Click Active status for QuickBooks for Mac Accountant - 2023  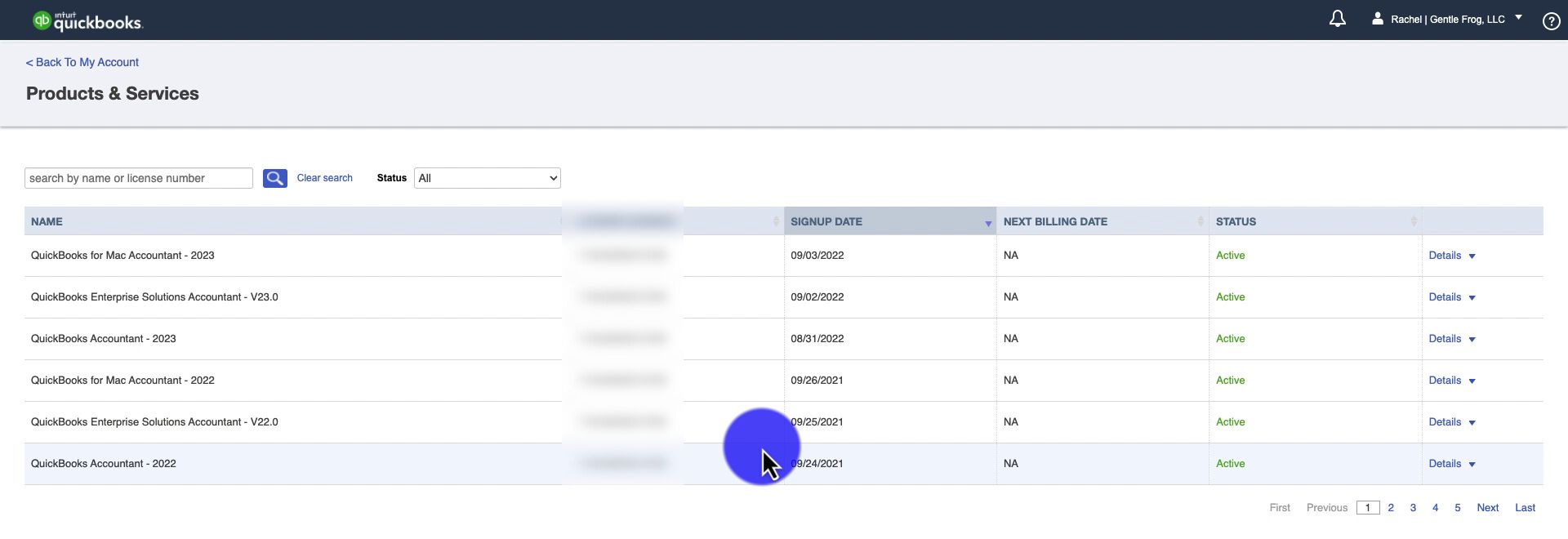point(1230,256)
